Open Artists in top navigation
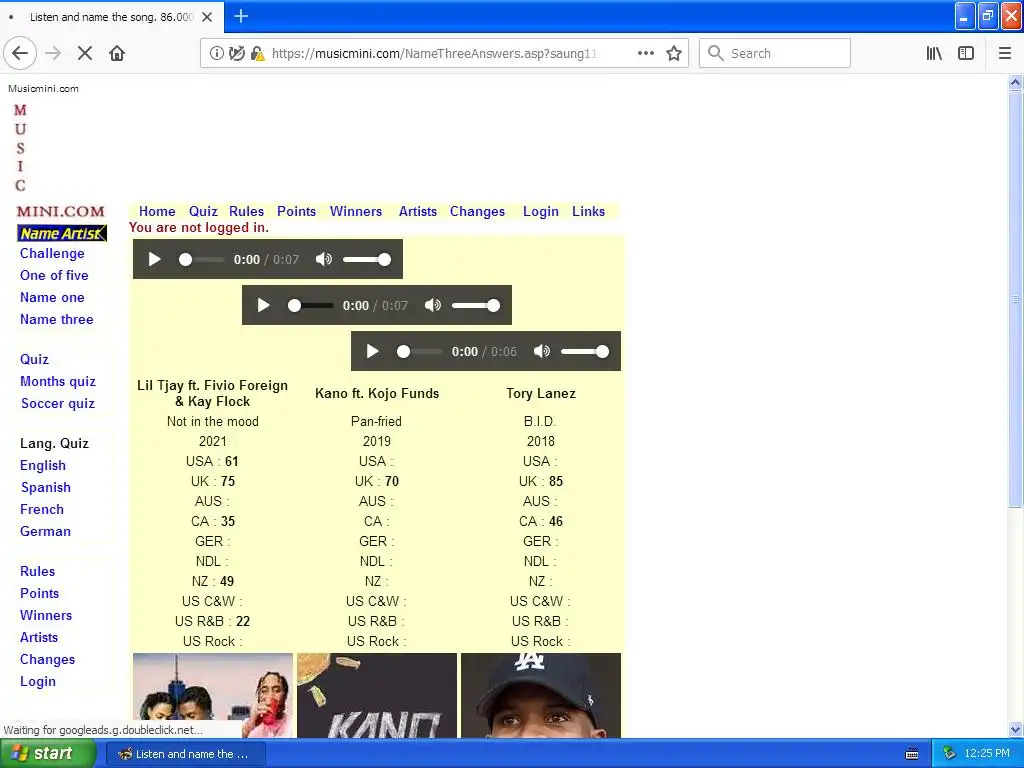This screenshot has height=768, width=1024. (x=418, y=211)
